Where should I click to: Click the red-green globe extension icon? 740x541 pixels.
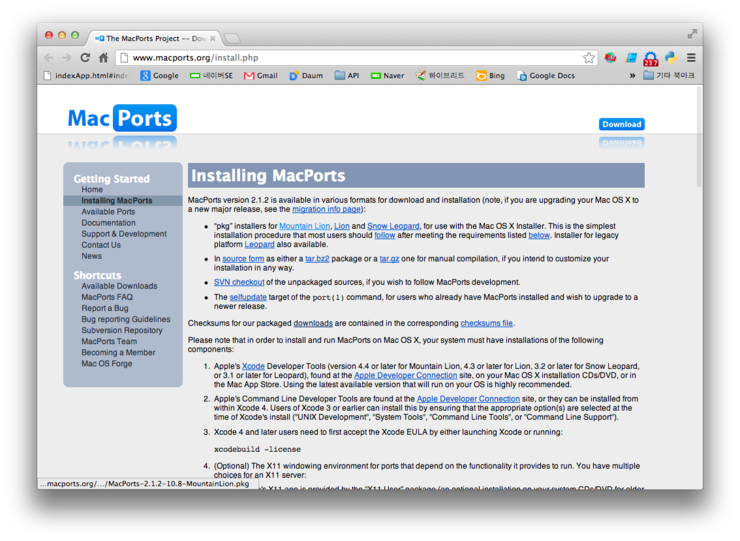pyautogui.click(x=610, y=58)
